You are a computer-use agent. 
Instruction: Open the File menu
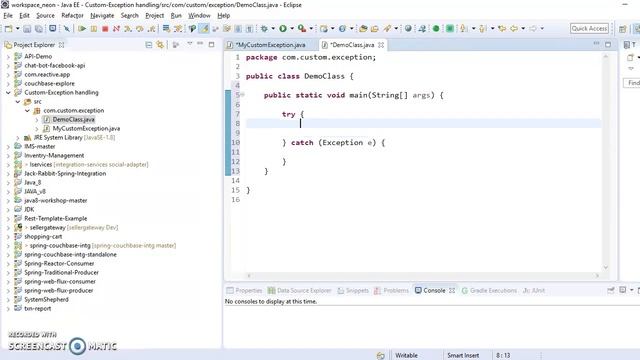pyautogui.click(x=8, y=16)
